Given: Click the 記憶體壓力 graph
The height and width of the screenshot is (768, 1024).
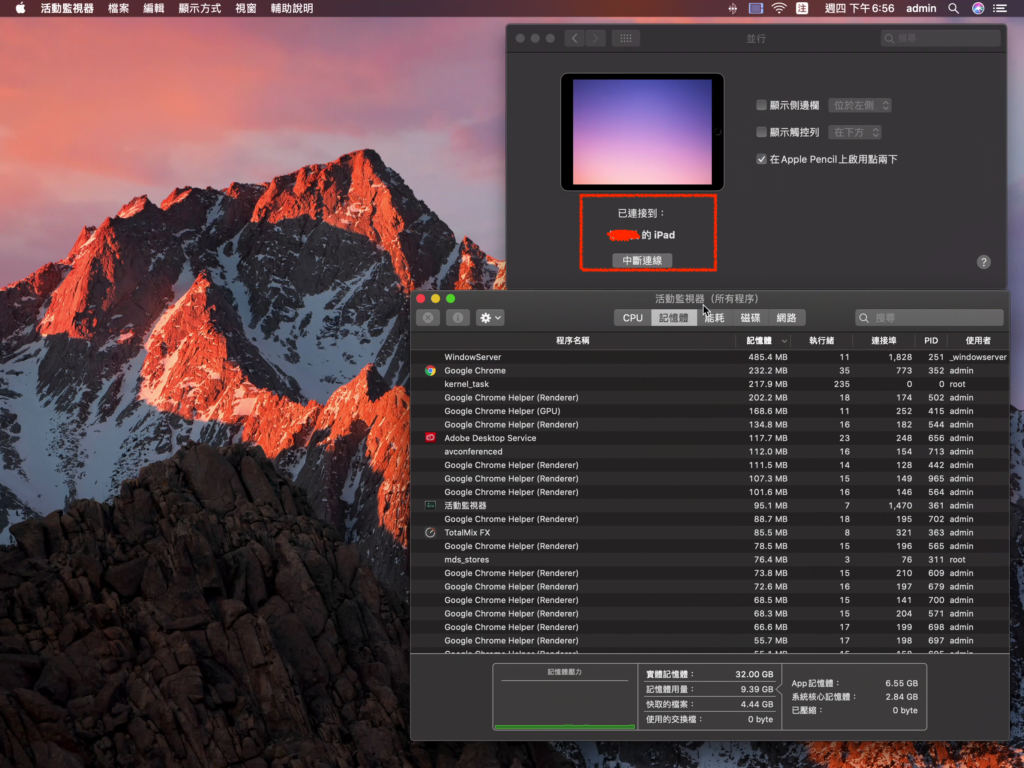Looking at the screenshot, I should pyautogui.click(x=565, y=697).
